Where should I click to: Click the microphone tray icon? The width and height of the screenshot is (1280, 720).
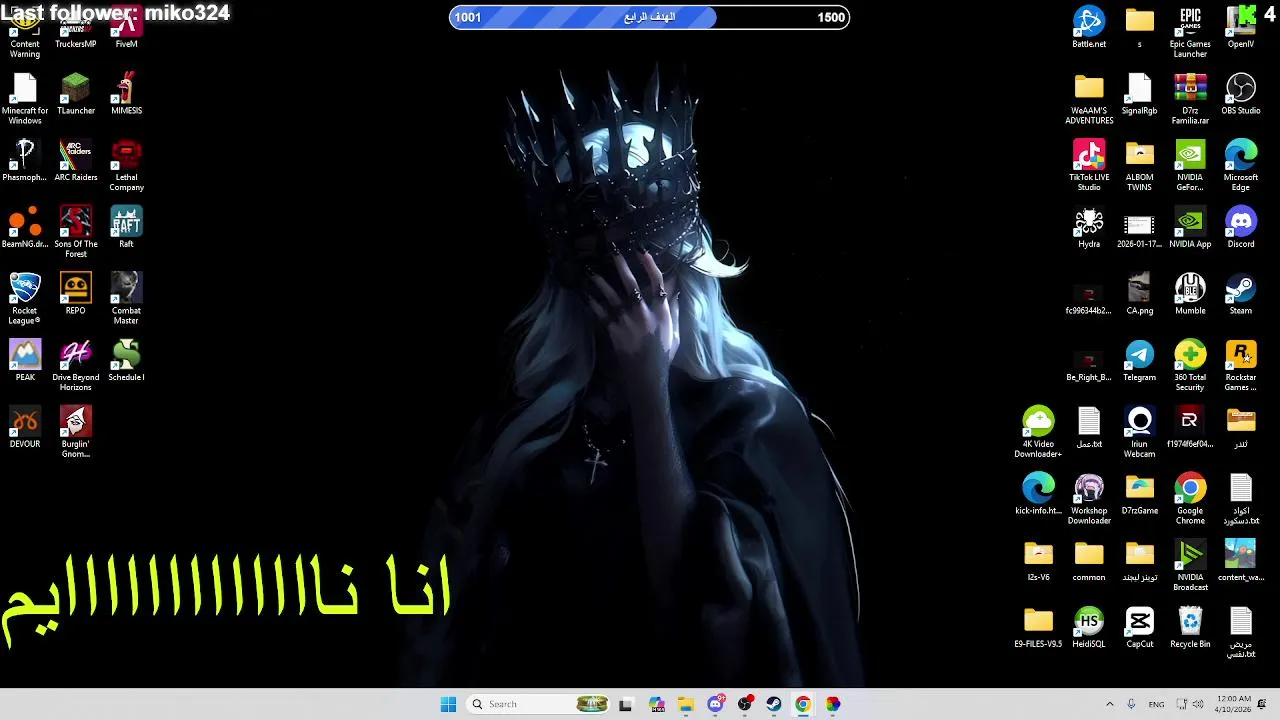pos(1131,704)
